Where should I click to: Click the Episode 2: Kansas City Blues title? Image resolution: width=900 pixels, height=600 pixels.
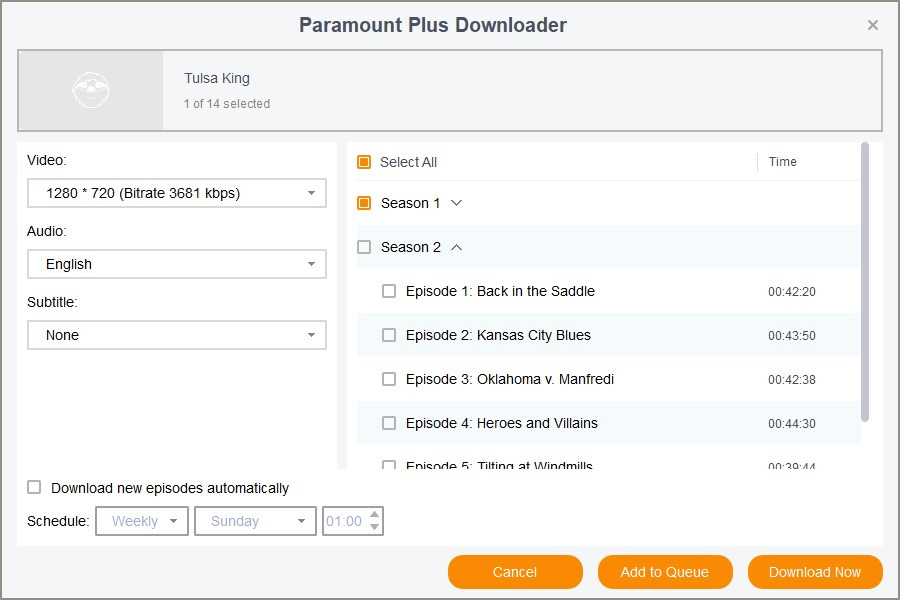pos(498,335)
